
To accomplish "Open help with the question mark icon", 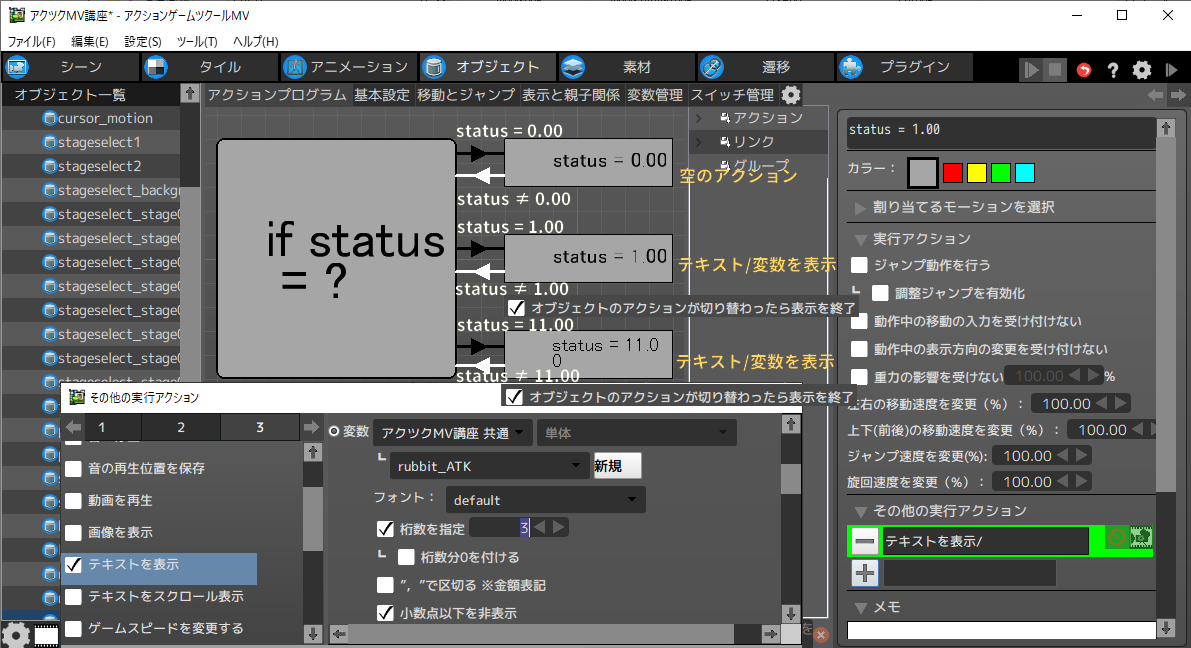I will [x=1112, y=70].
